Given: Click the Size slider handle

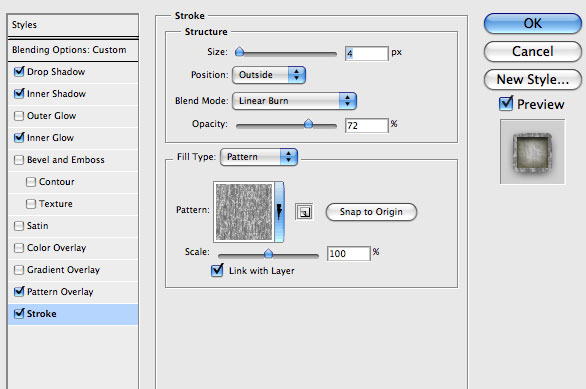Looking at the screenshot, I should (240, 52).
